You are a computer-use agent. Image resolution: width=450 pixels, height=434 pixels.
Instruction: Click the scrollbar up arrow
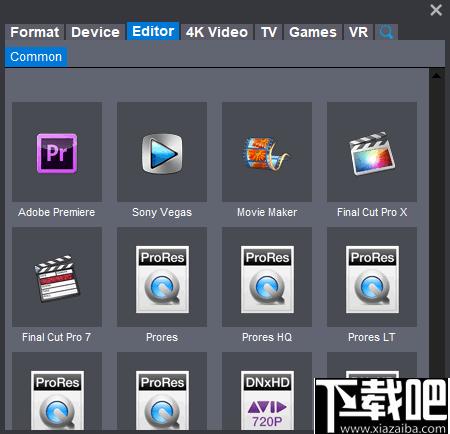(x=436, y=76)
